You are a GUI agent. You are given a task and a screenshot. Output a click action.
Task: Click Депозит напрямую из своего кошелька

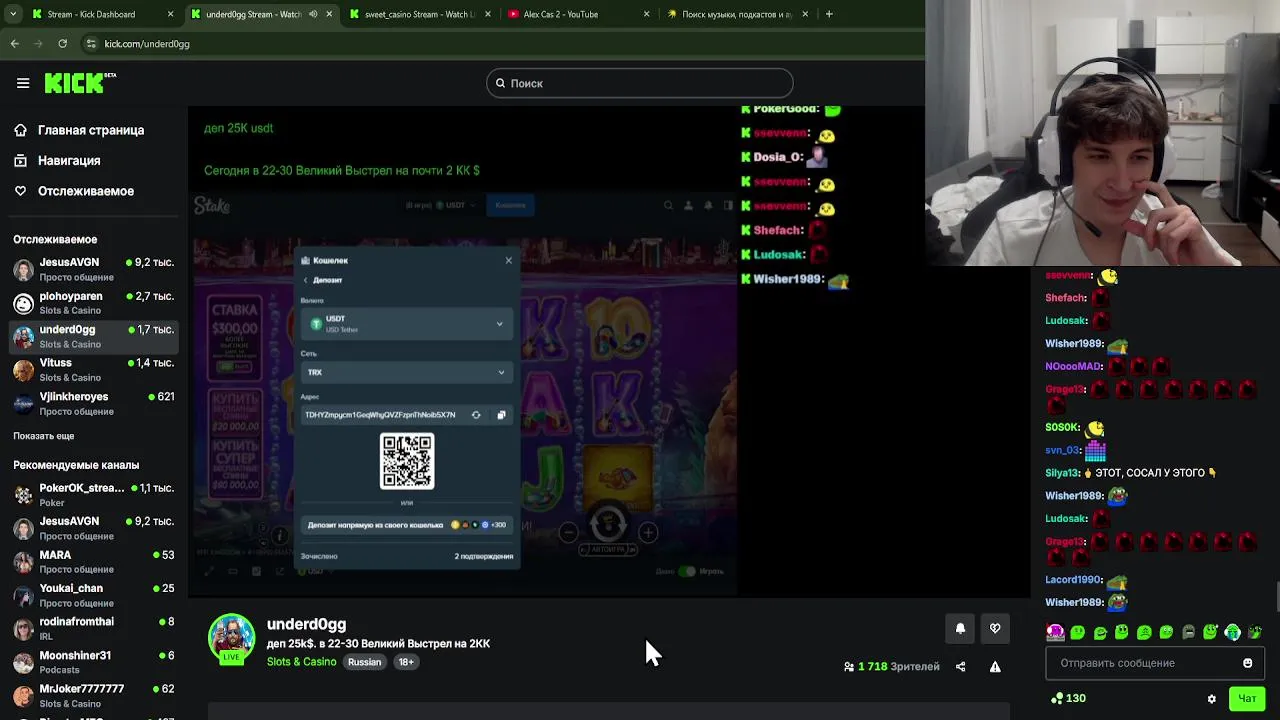point(407,525)
